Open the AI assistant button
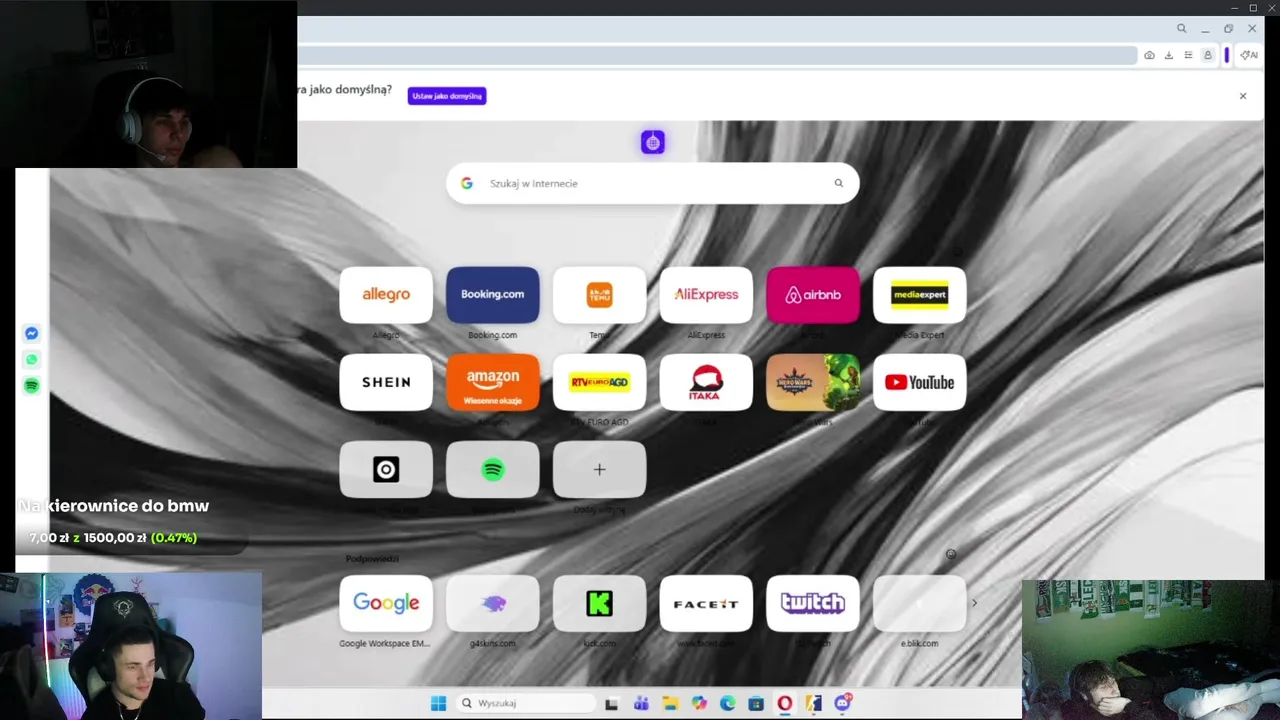This screenshot has width=1280, height=720. [x=1249, y=55]
